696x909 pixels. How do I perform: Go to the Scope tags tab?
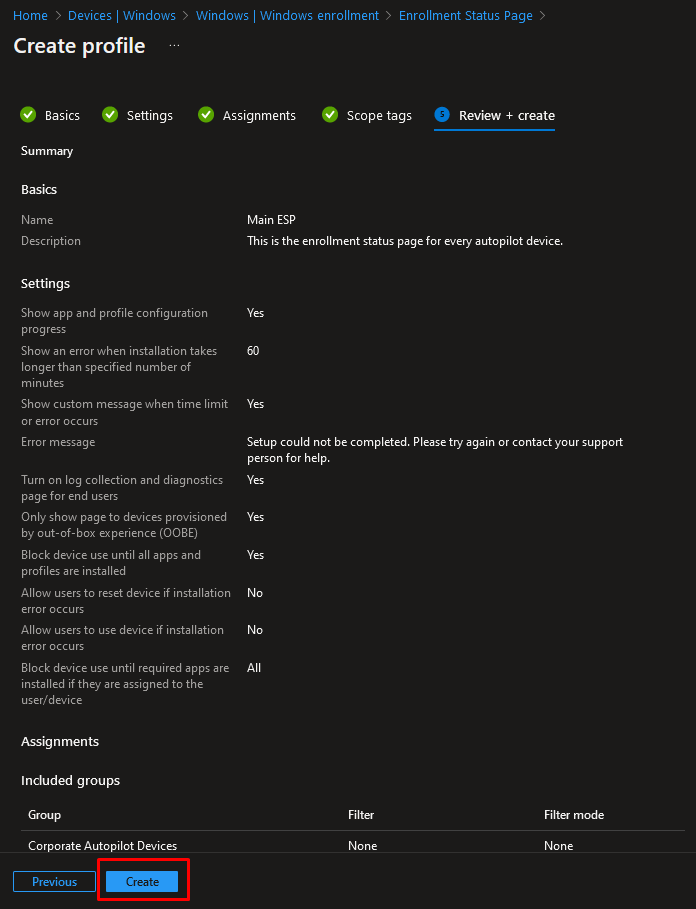coord(379,115)
